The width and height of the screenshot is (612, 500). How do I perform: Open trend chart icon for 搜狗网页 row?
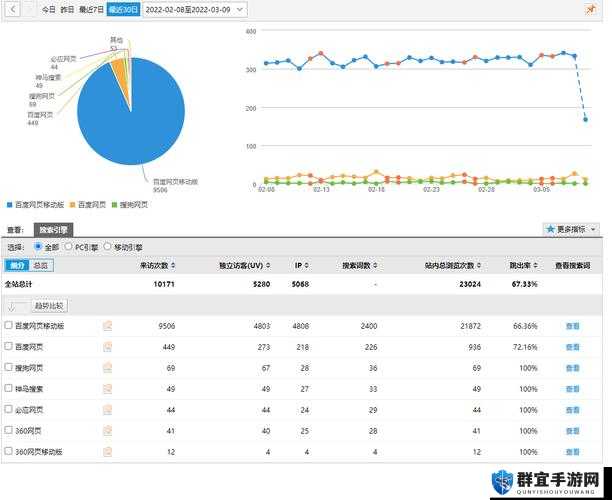point(107,368)
